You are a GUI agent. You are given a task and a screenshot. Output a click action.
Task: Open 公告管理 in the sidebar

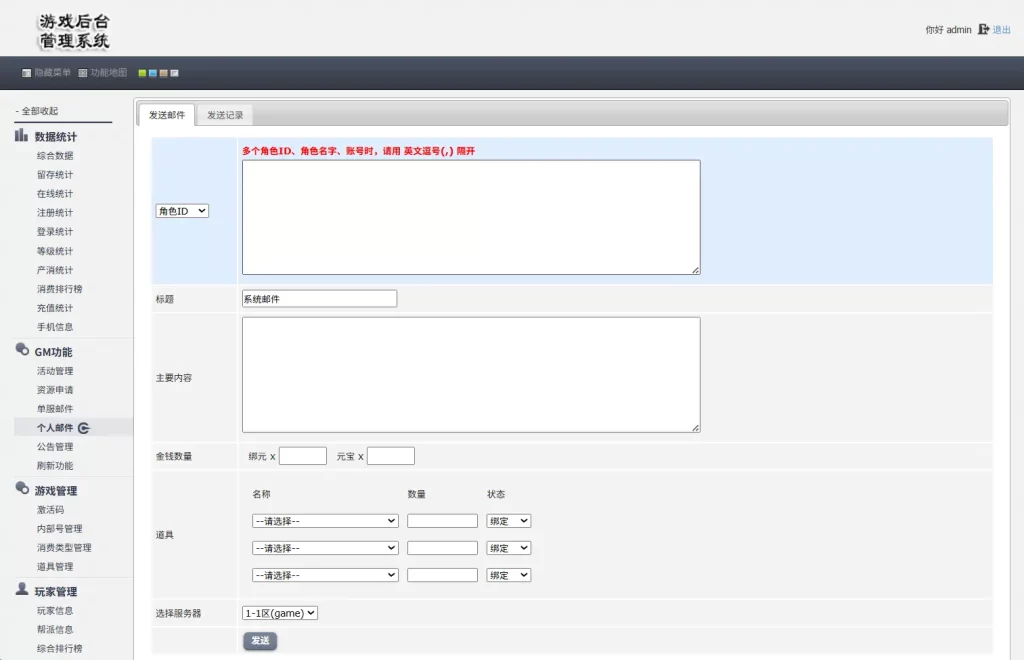[x=55, y=447]
